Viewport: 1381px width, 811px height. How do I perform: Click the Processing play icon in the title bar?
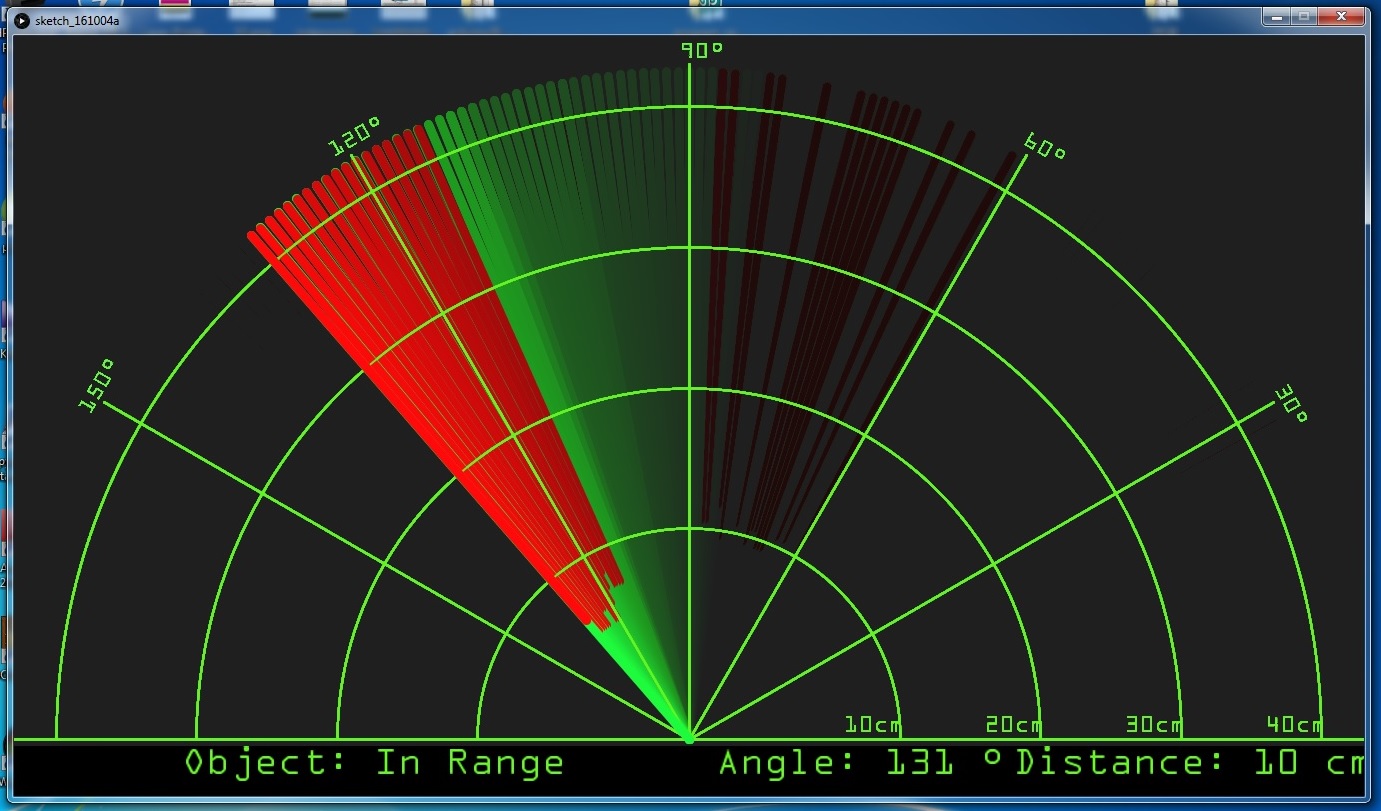click(x=20, y=20)
